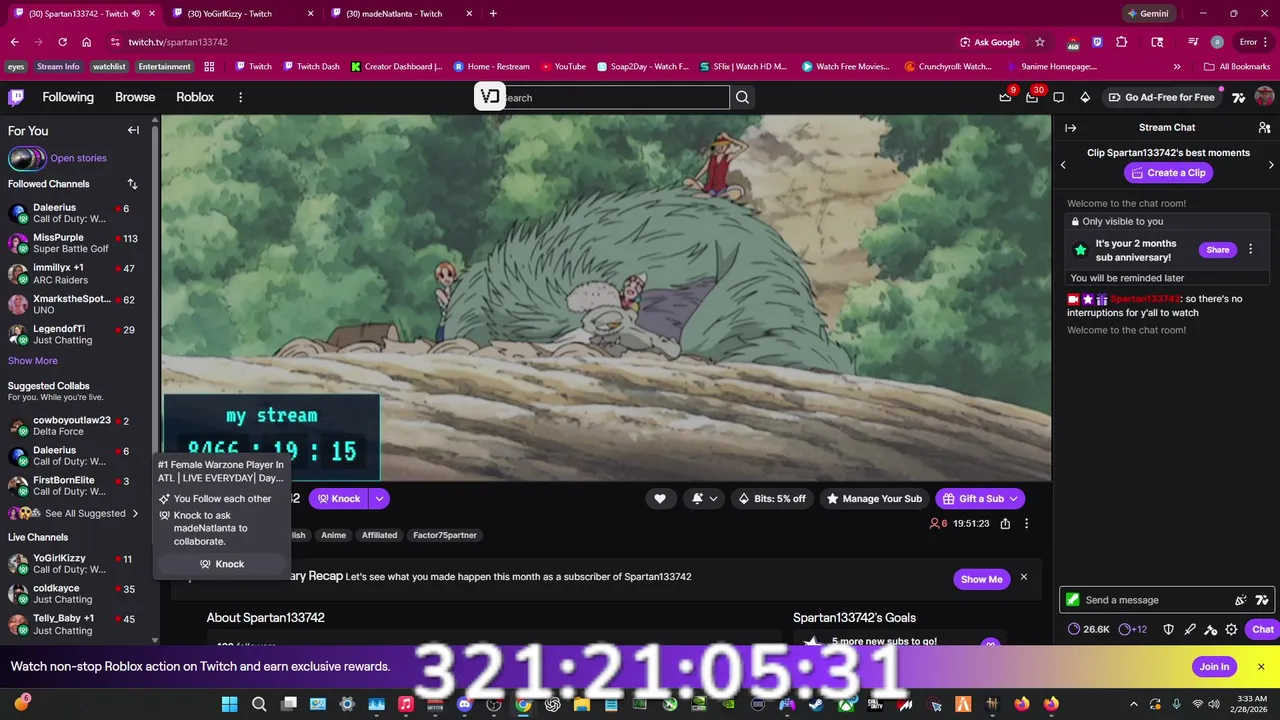Select the Factor75partner tag
This screenshot has width=1280, height=720.
[445, 535]
